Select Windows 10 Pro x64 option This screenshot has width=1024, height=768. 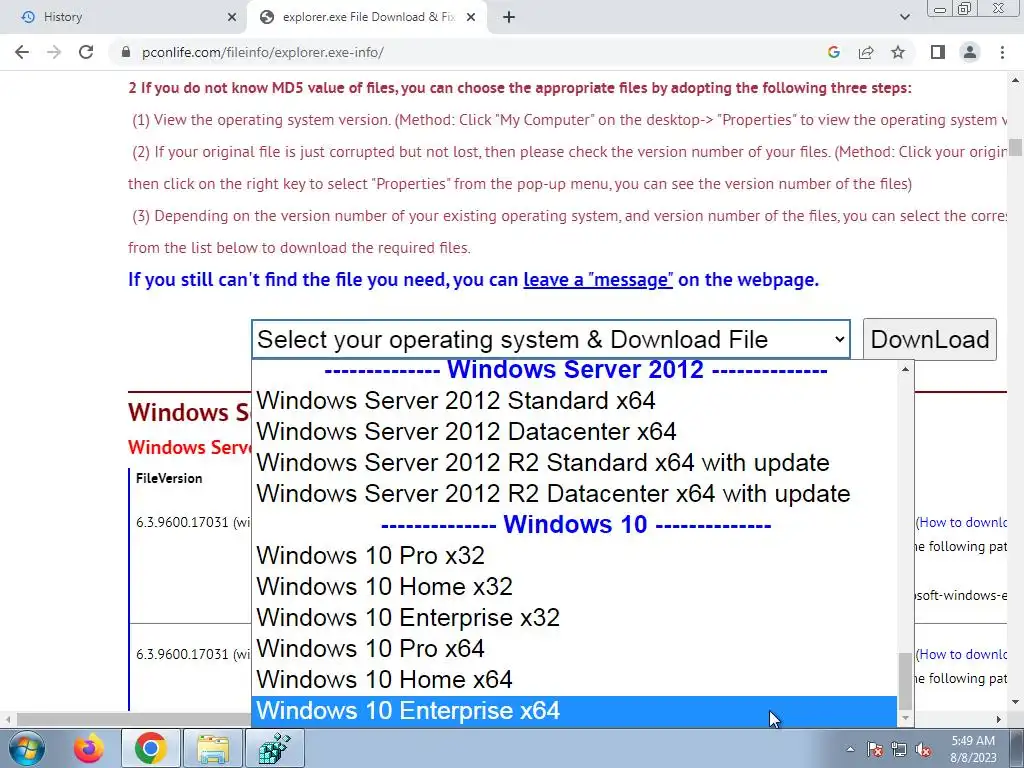coord(574,648)
